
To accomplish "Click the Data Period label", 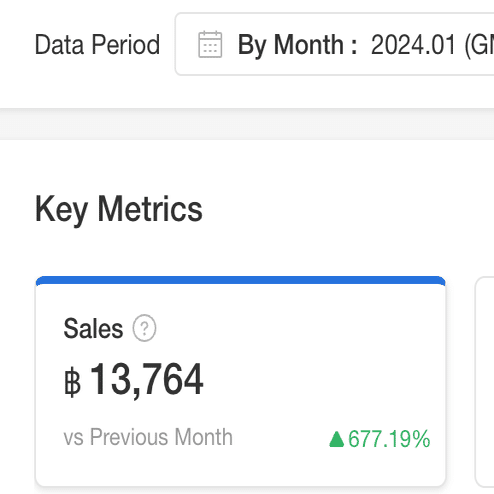I will [97, 44].
